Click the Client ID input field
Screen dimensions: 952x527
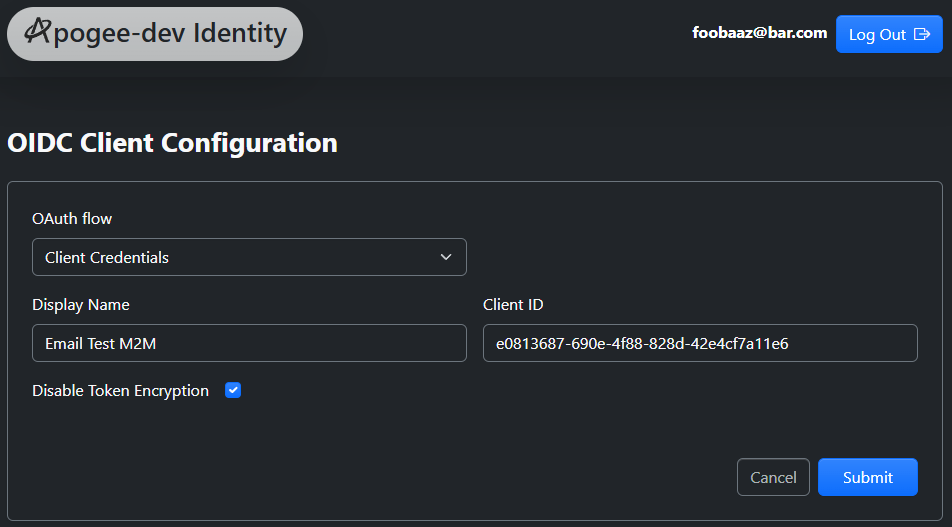point(700,343)
